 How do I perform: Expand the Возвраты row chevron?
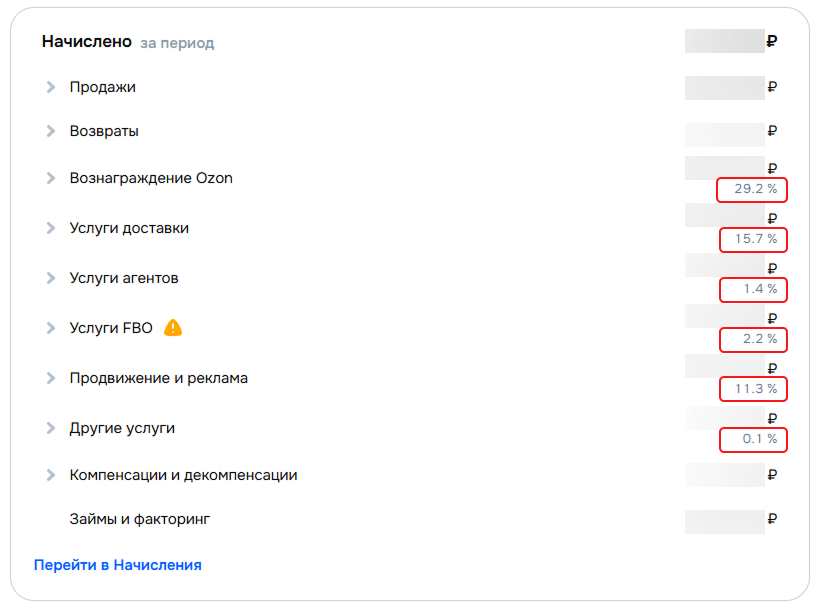(x=50, y=131)
